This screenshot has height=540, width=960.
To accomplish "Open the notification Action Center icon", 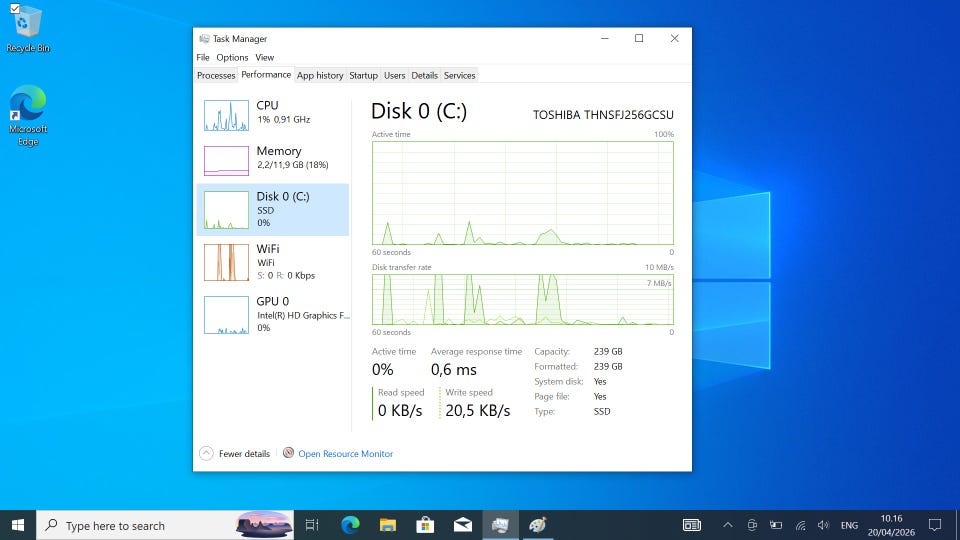I will click(935, 525).
